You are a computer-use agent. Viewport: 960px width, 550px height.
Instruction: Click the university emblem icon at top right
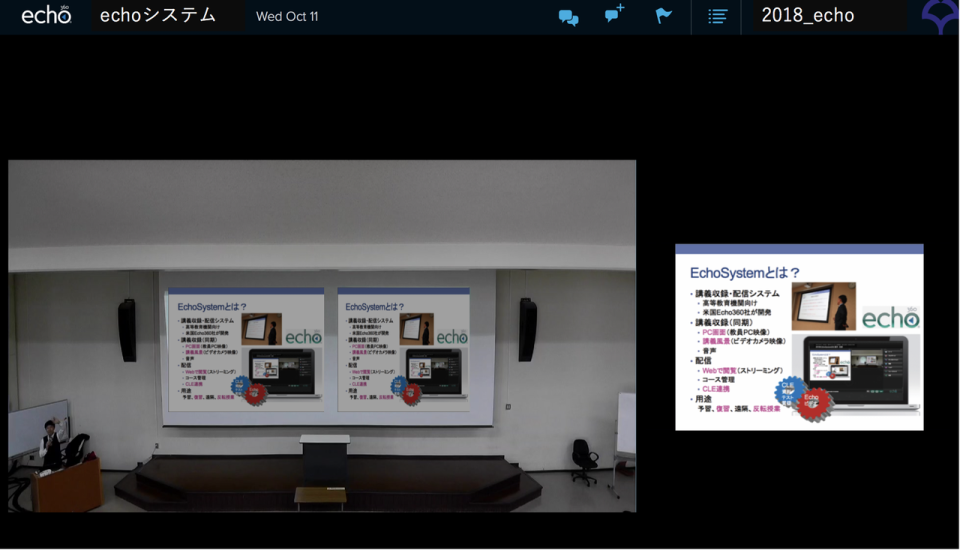(940, 17)
